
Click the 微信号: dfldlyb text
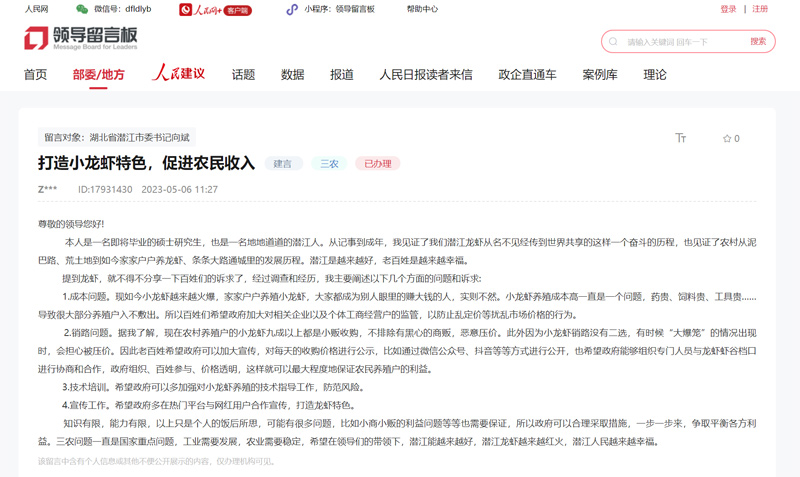coord(122,9)
